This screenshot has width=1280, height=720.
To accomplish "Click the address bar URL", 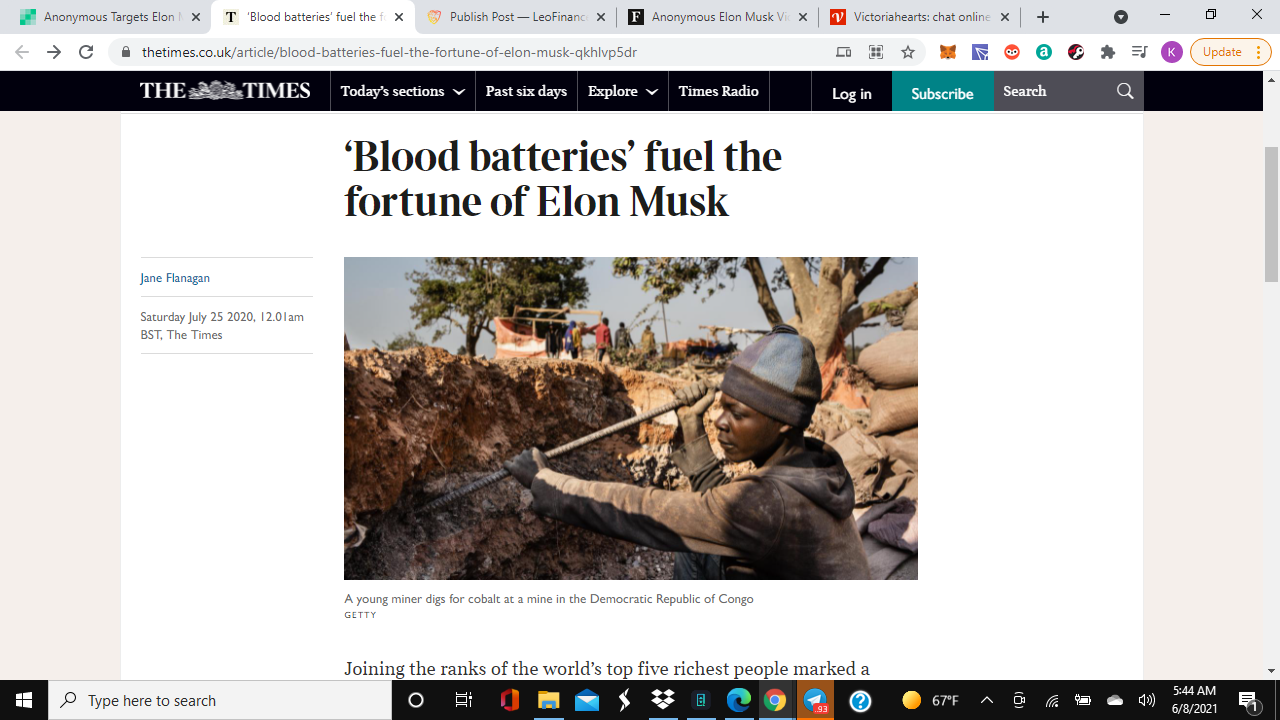I will pyautogui.click(x=389, y=52).
